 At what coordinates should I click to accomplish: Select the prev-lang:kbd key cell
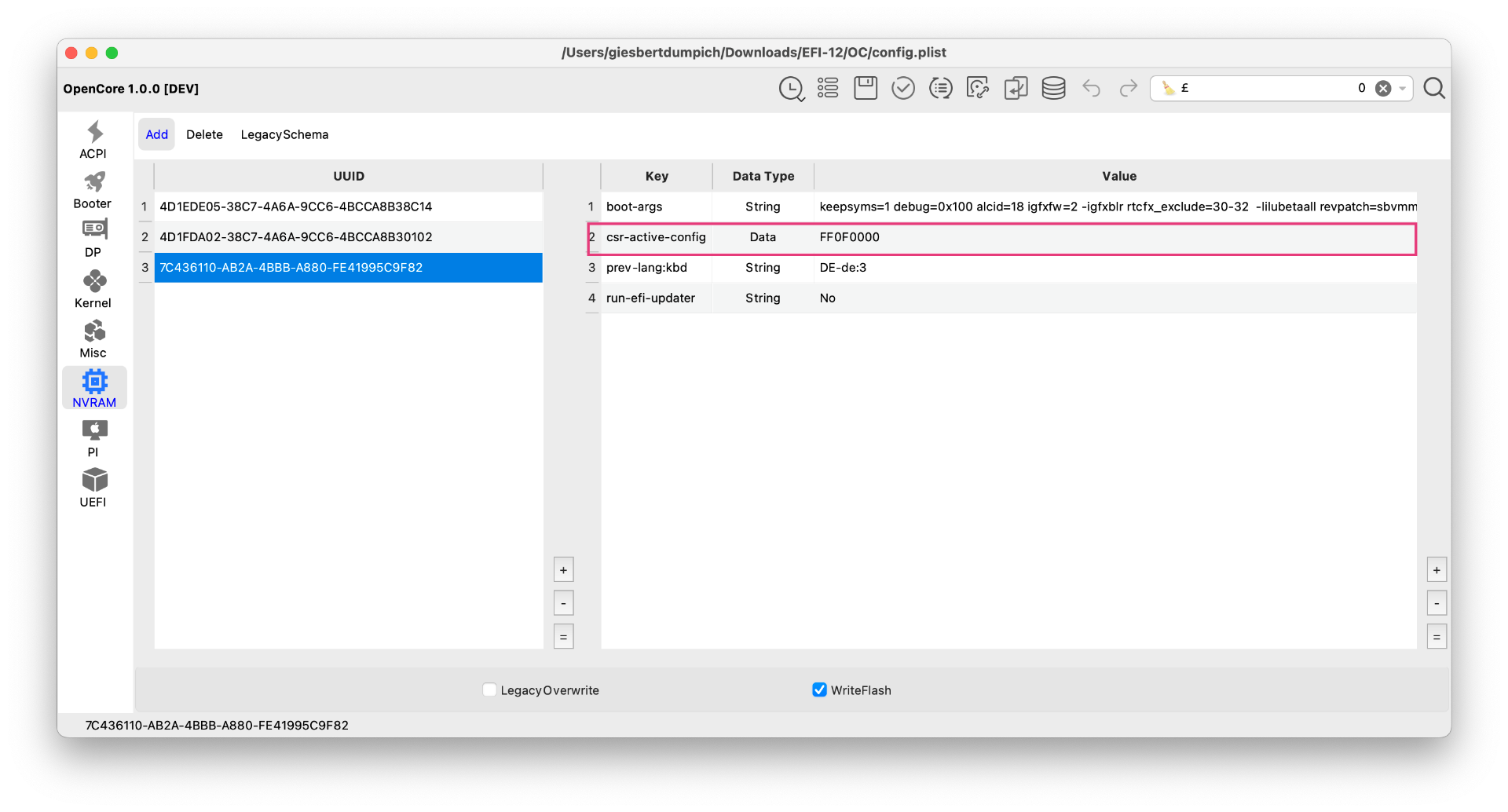click(x=657, y=268)
